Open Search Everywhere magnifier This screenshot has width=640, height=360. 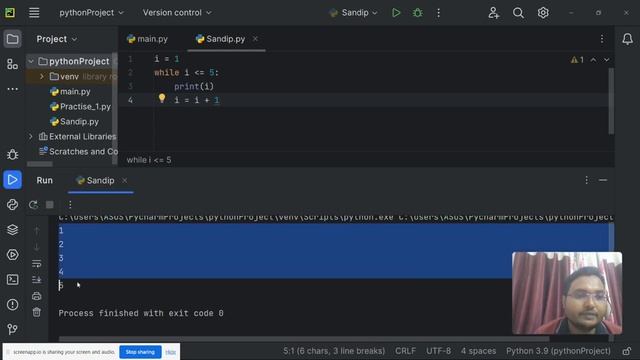(518, 13)
